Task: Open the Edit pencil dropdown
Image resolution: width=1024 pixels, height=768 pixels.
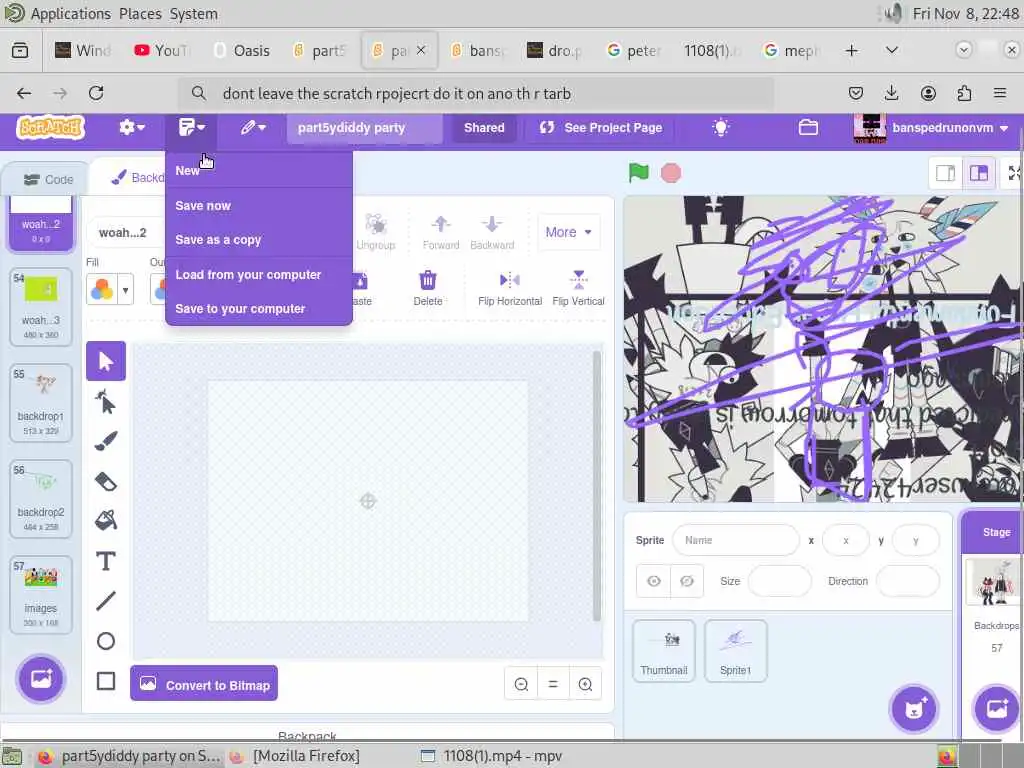Action: (253, 127)
